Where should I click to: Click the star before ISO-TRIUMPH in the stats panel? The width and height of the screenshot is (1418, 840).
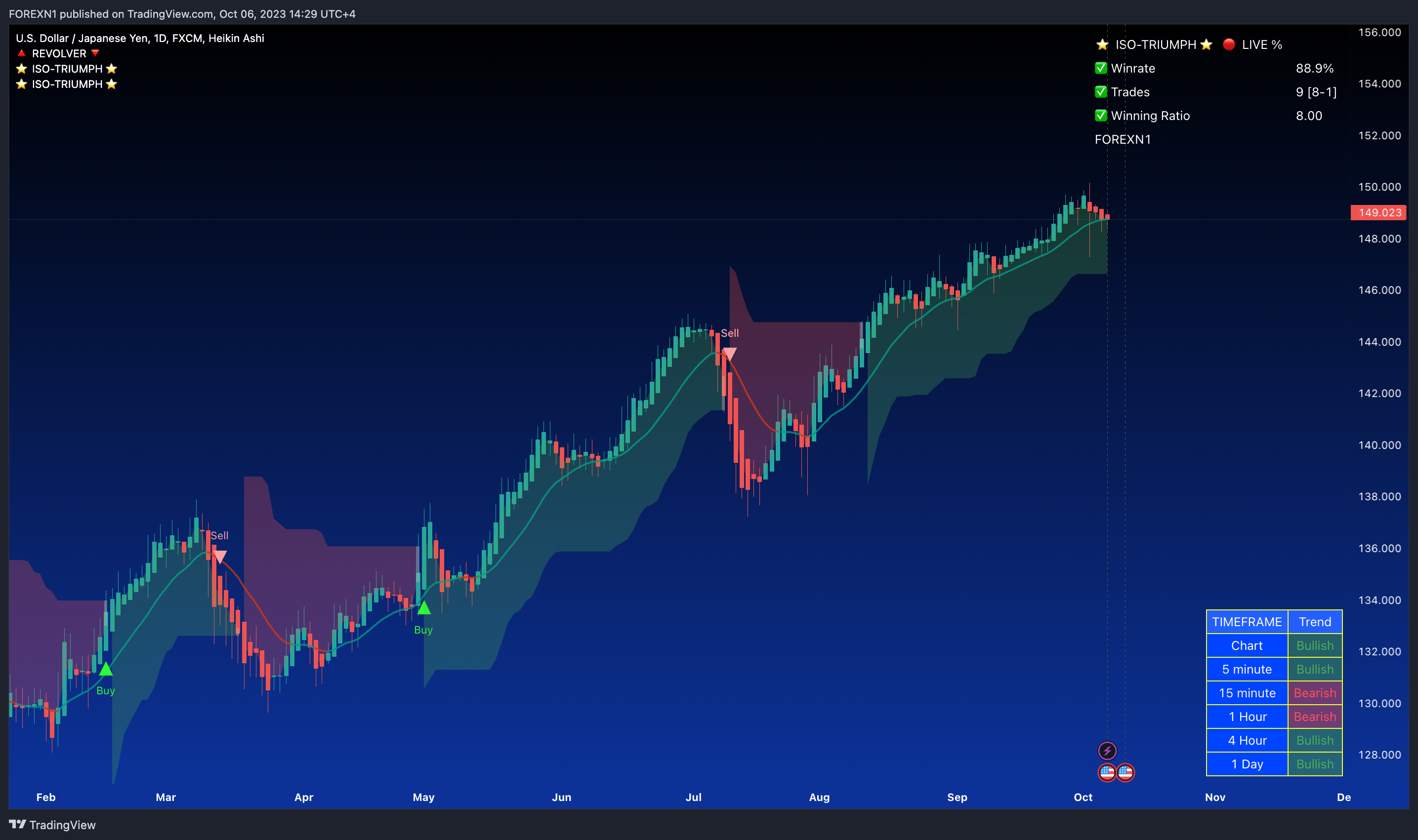1102,44
